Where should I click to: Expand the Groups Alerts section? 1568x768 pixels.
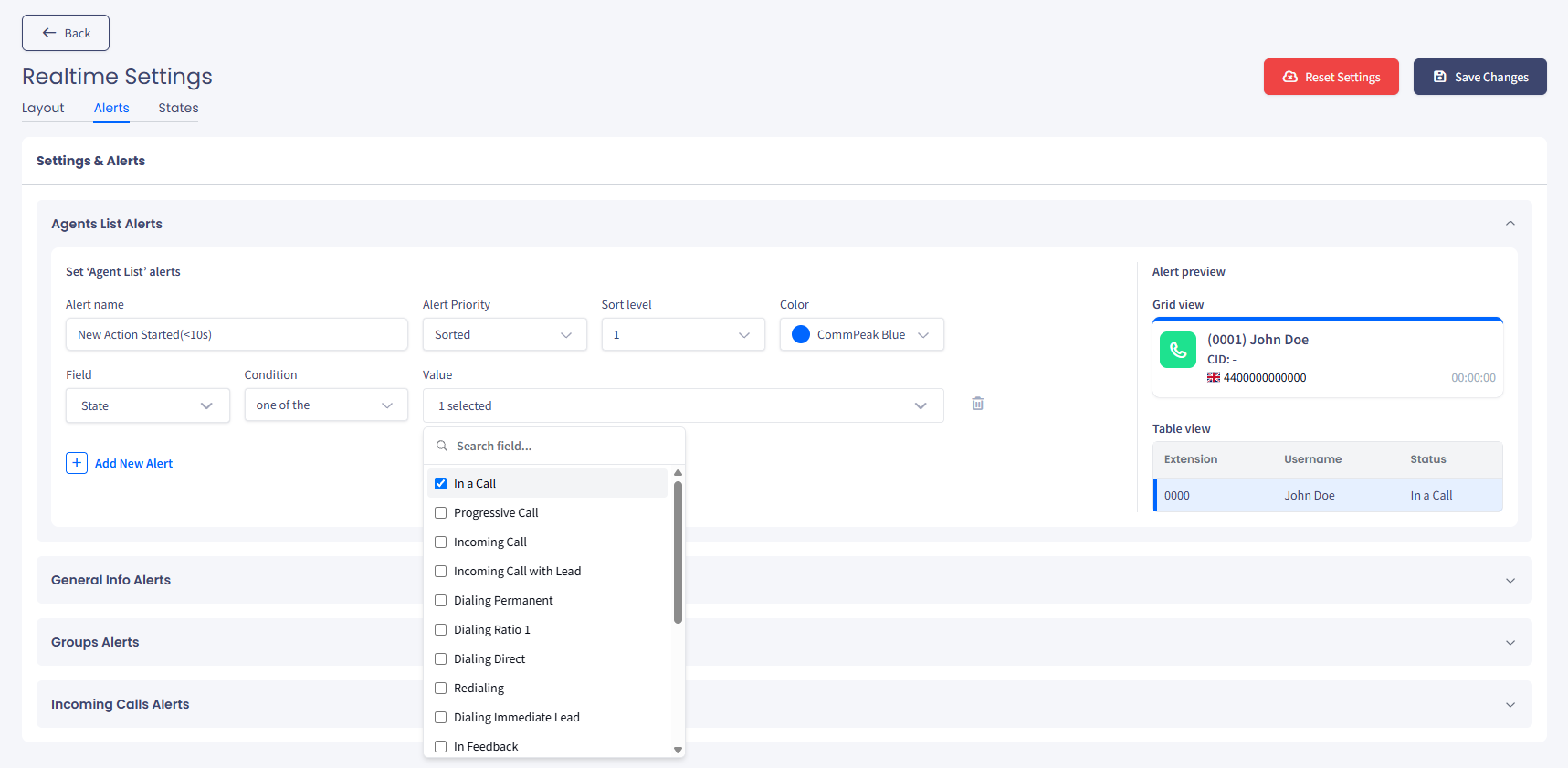click(x=1510, y=642)
